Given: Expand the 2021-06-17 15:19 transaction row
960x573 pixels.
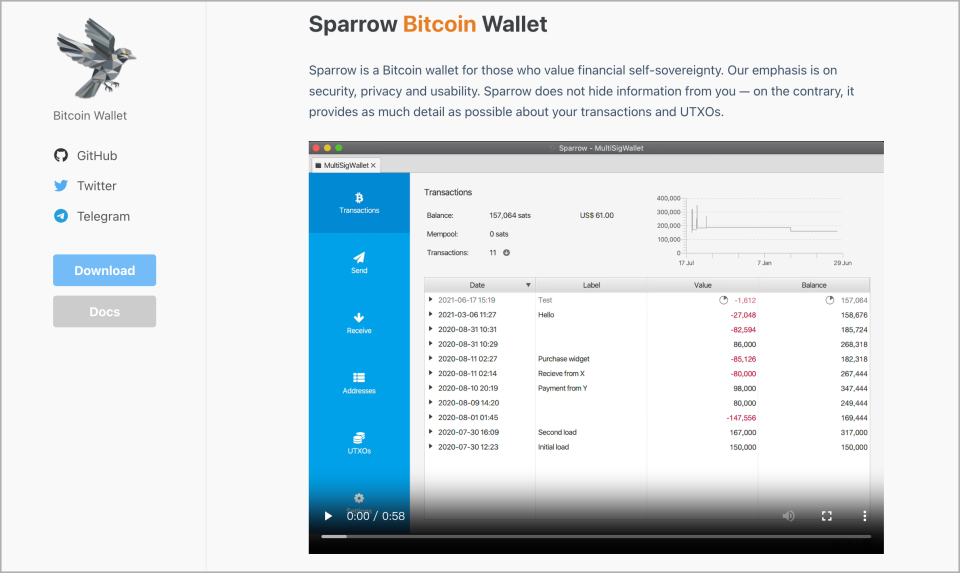Looking at the screenshot, I should 430,300.
